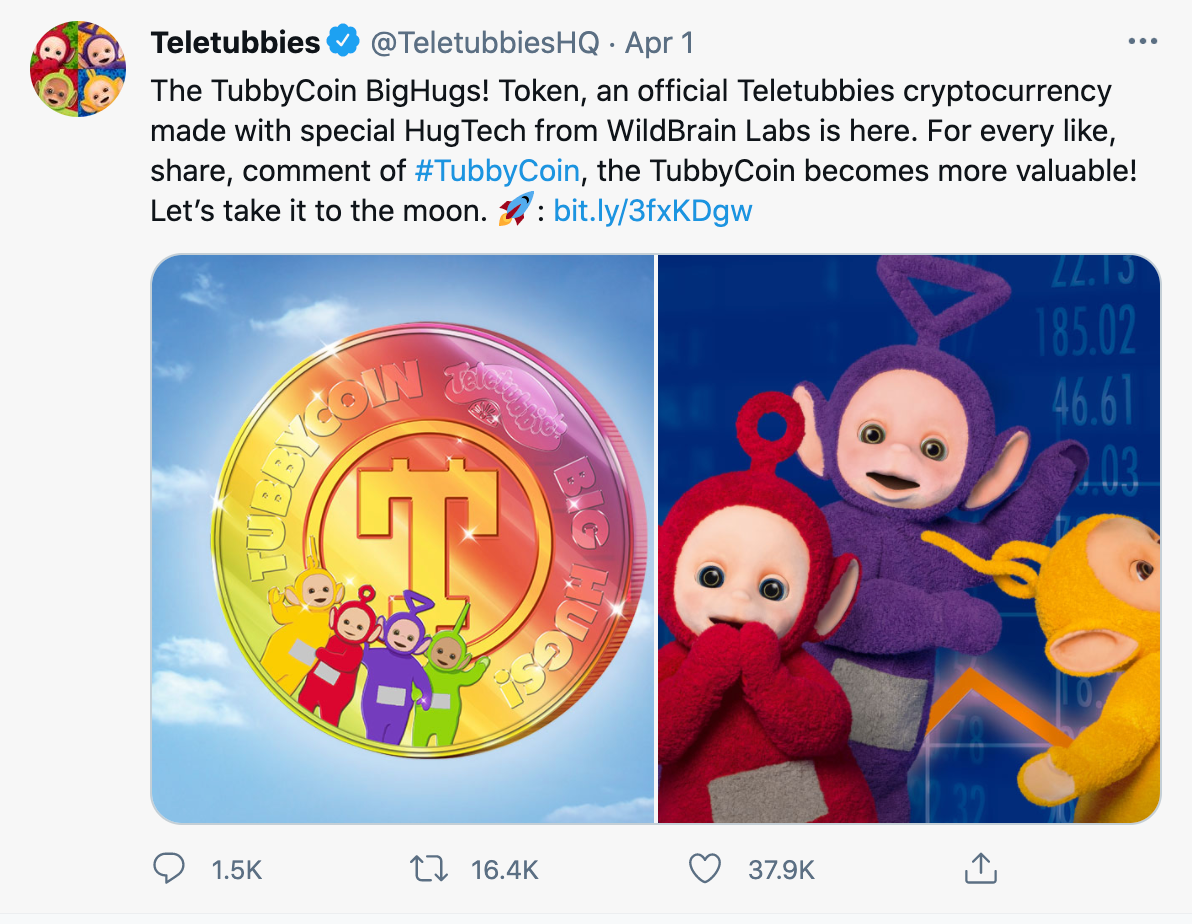Click the 37.9K likes count

coord(781,869)
